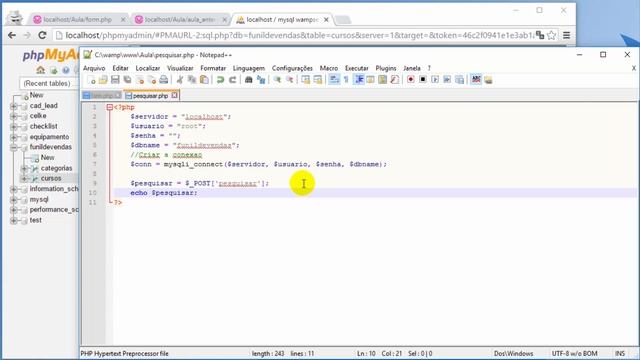Expand the checklist database node
Image resolution: width=640 pixels, height=360 pixels.
pyautogui.click(x=13, y=127)
